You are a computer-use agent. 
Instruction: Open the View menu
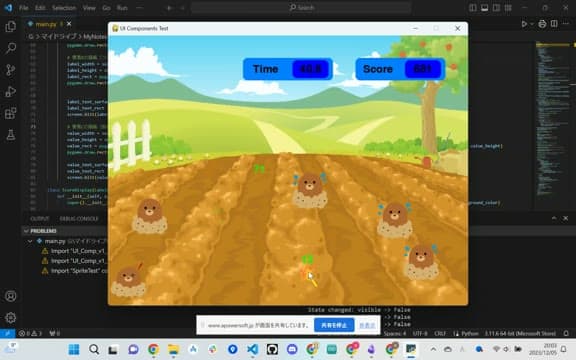[89, 8]
